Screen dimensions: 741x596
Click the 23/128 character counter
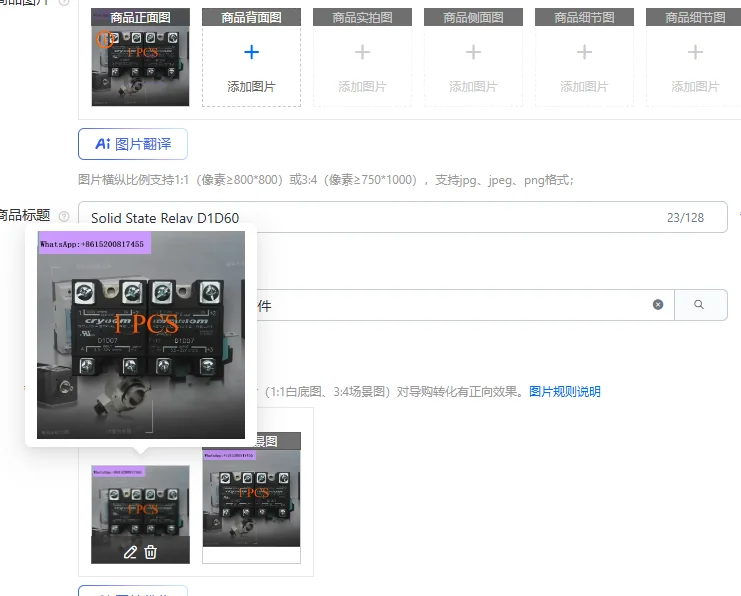pyautogui.click(x=685, y=217)
